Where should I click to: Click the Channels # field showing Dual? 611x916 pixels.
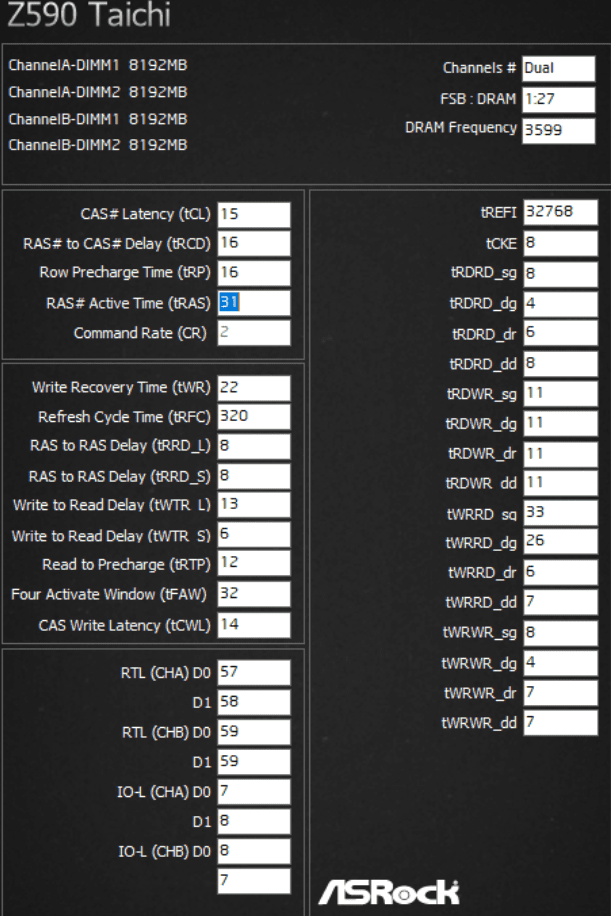coord(558,68)
